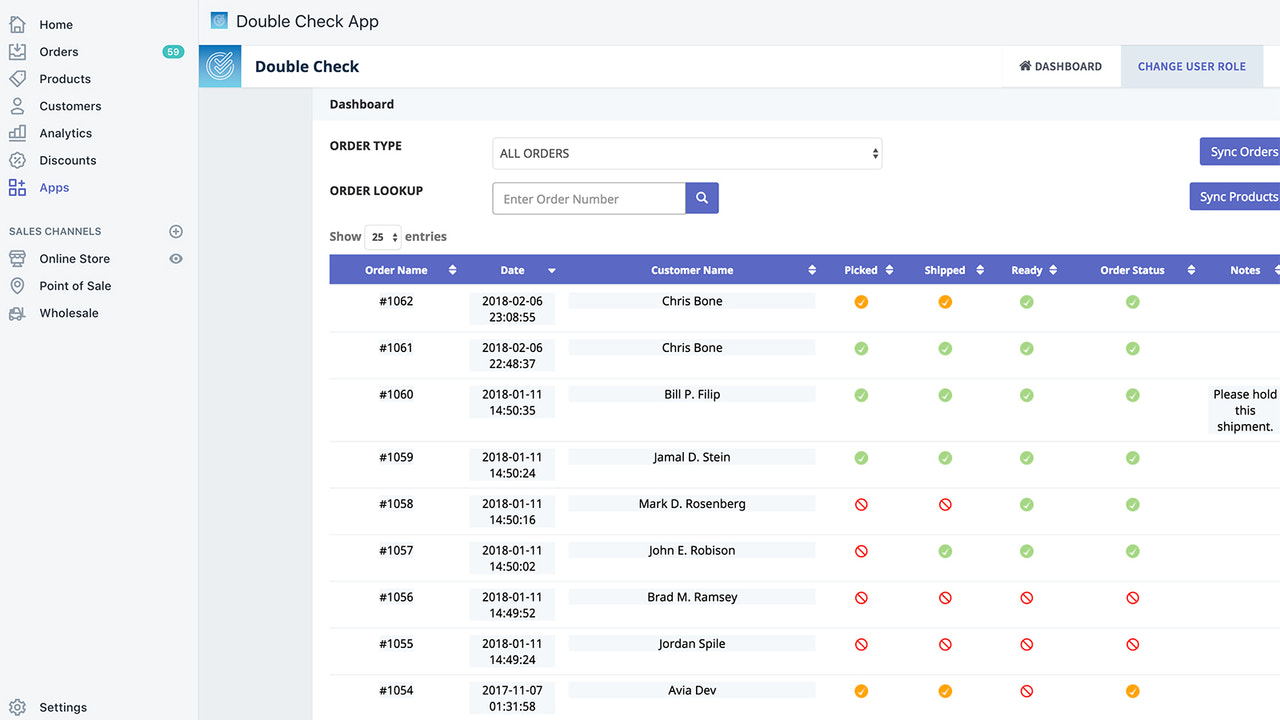Click the Sync Orders button
Screen dimensions: 1280x720
pos(1243,151)
